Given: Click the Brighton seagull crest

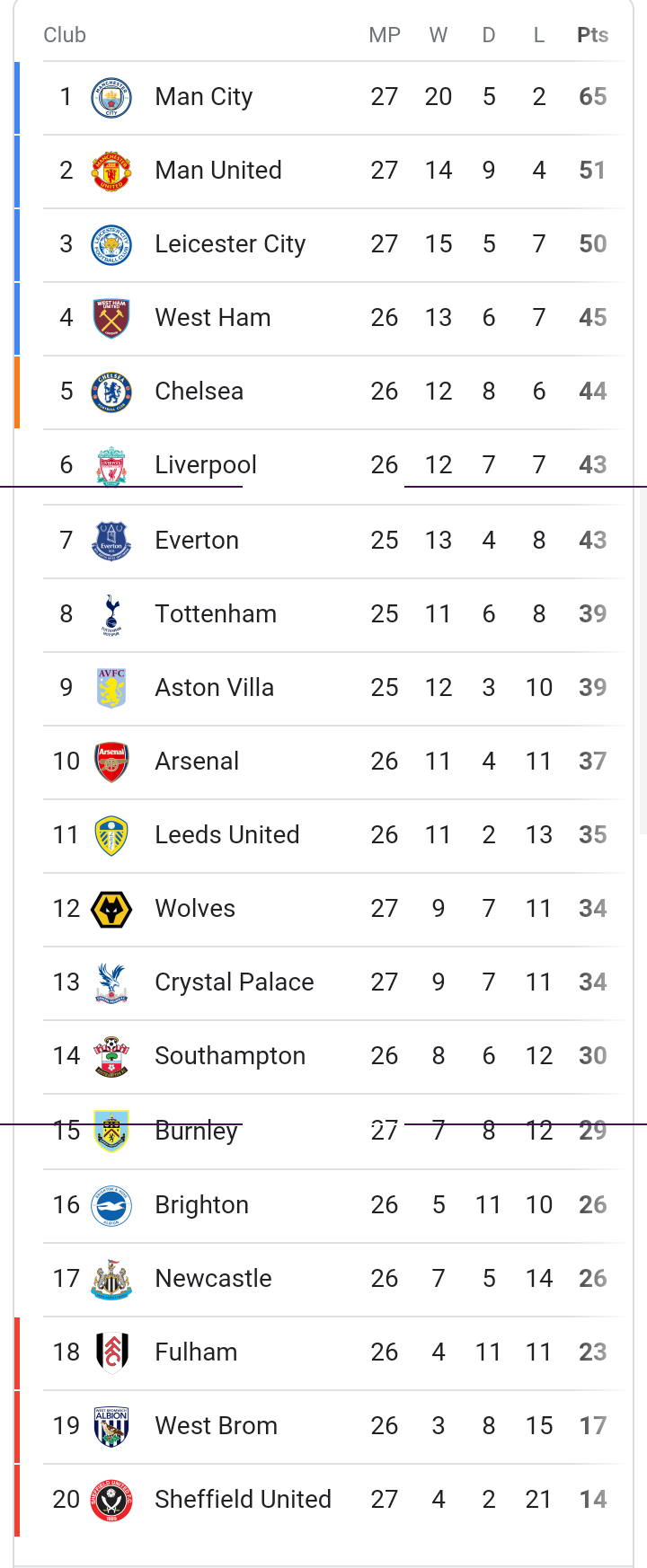Looking at the screenshot, I should (111, 1205).
